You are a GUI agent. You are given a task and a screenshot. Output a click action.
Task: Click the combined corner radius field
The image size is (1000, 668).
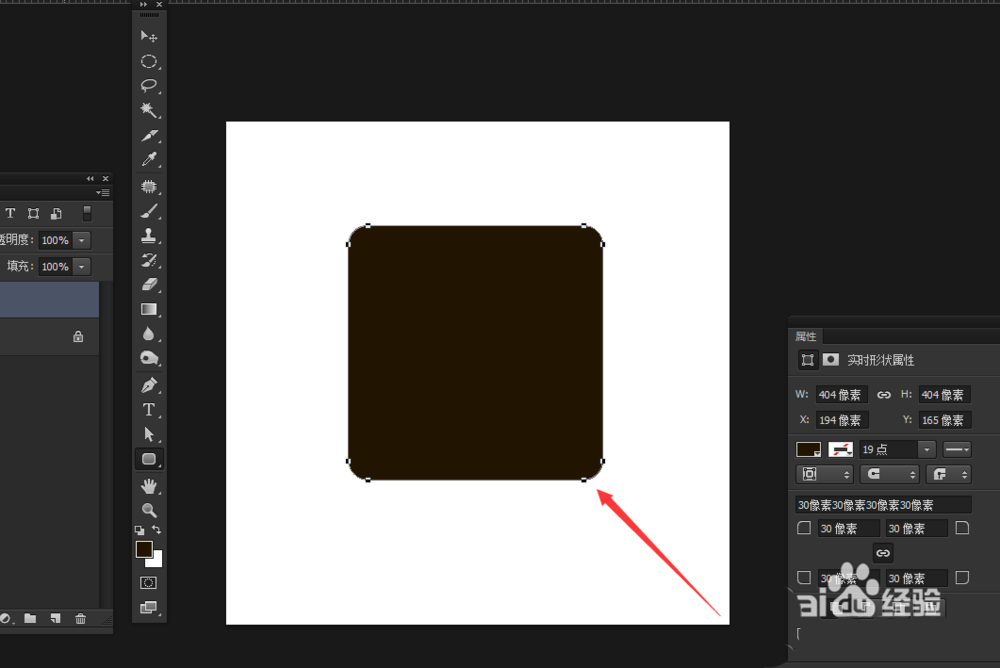point(883,505)
